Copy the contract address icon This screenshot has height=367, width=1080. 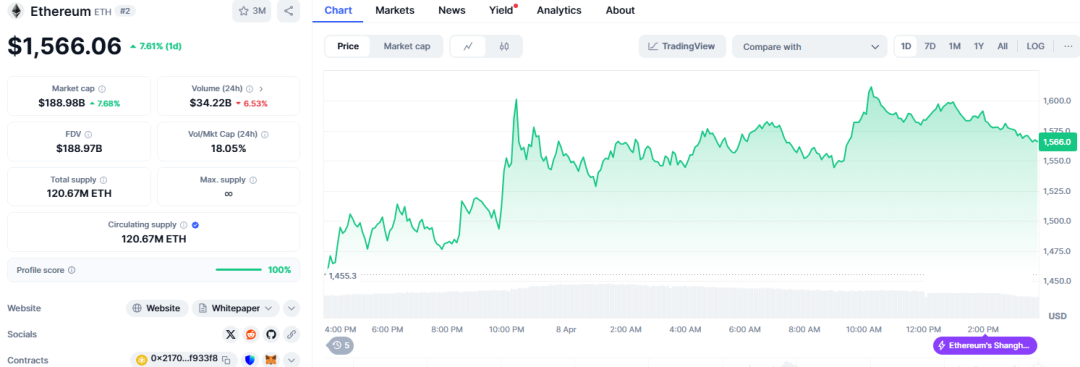click(x=227, y=359)
